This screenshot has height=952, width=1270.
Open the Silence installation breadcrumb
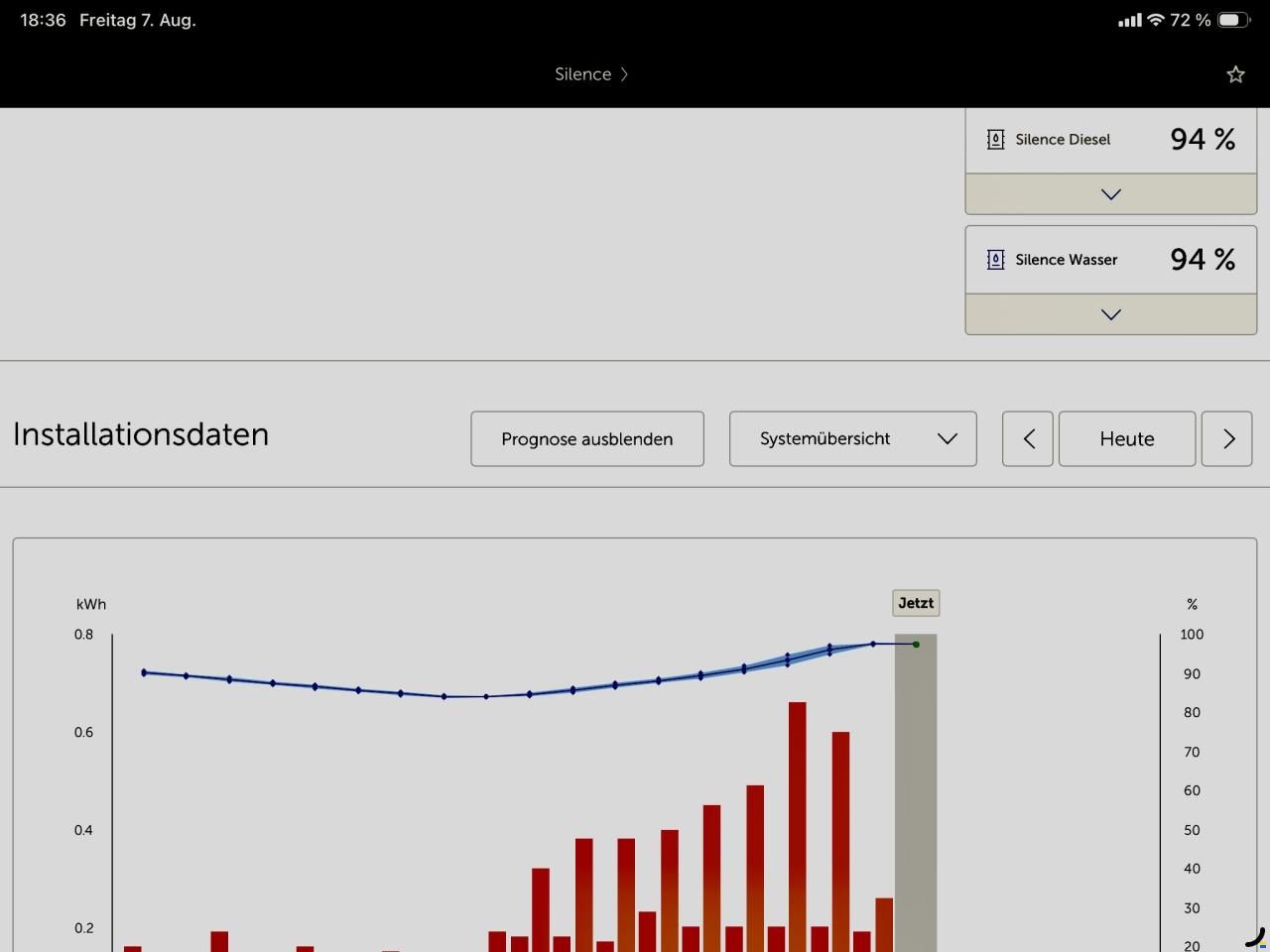point(591,74)
